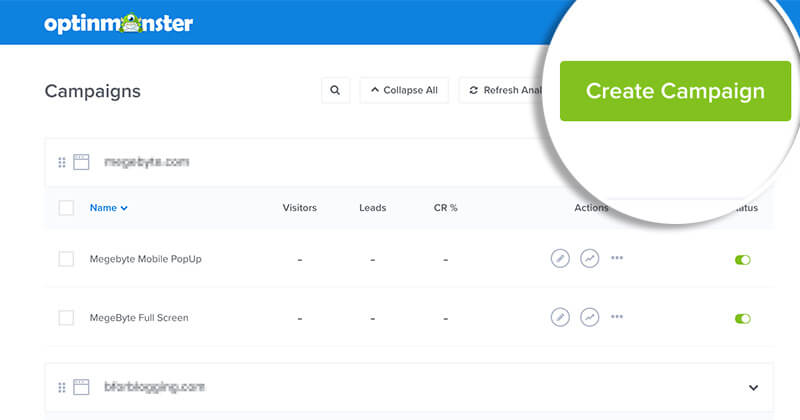Select the checkbox for MegeByte Full Screen
800x420 pixels.
(x=66, y=317)
